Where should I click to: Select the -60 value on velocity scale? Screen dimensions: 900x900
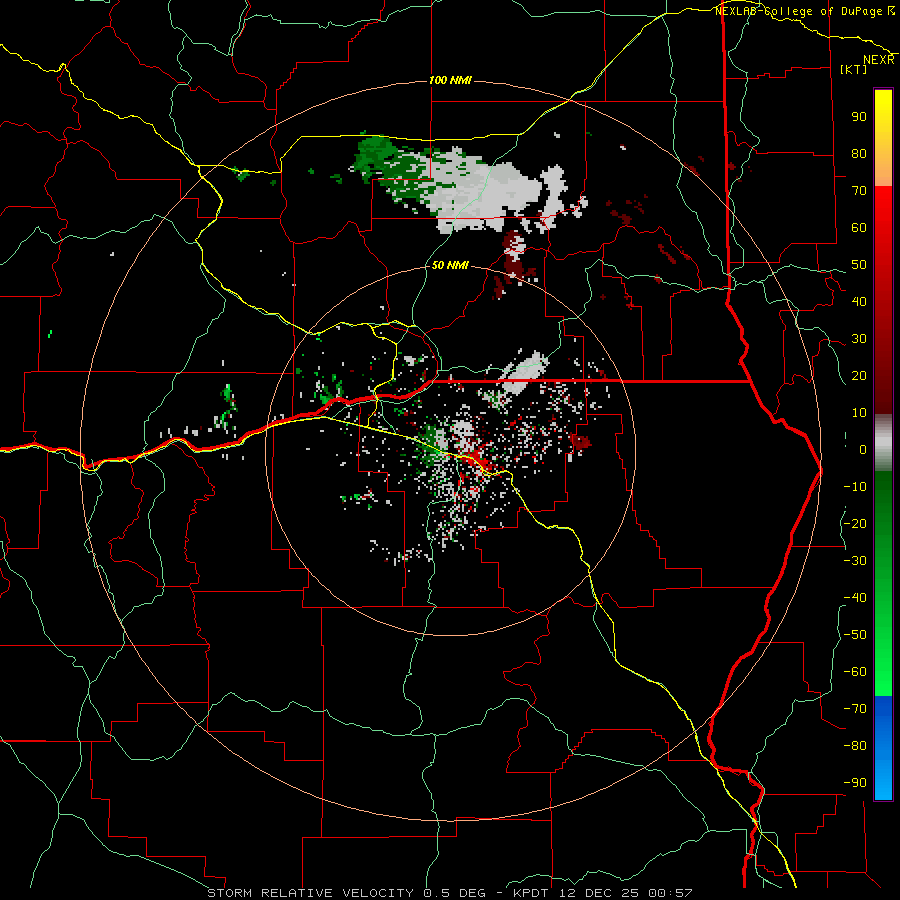click(855, 672)
